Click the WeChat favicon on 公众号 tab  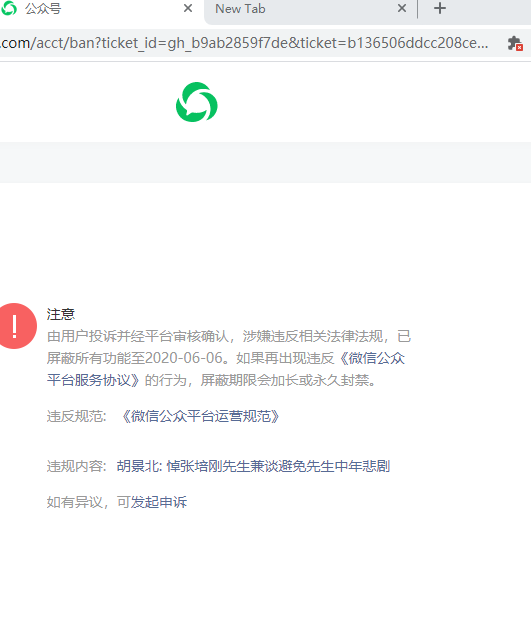[9, 8]
